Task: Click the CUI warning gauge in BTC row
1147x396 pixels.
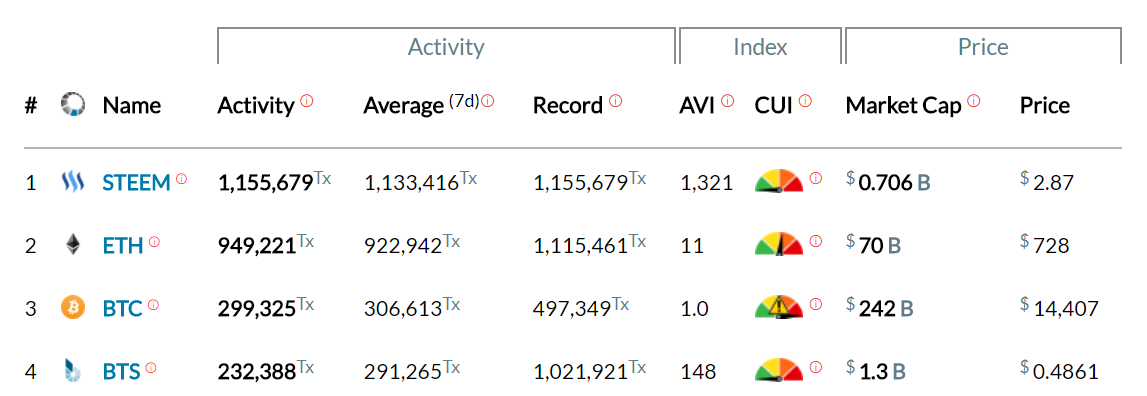Action: pyautogui.click(x=779, y=307)
